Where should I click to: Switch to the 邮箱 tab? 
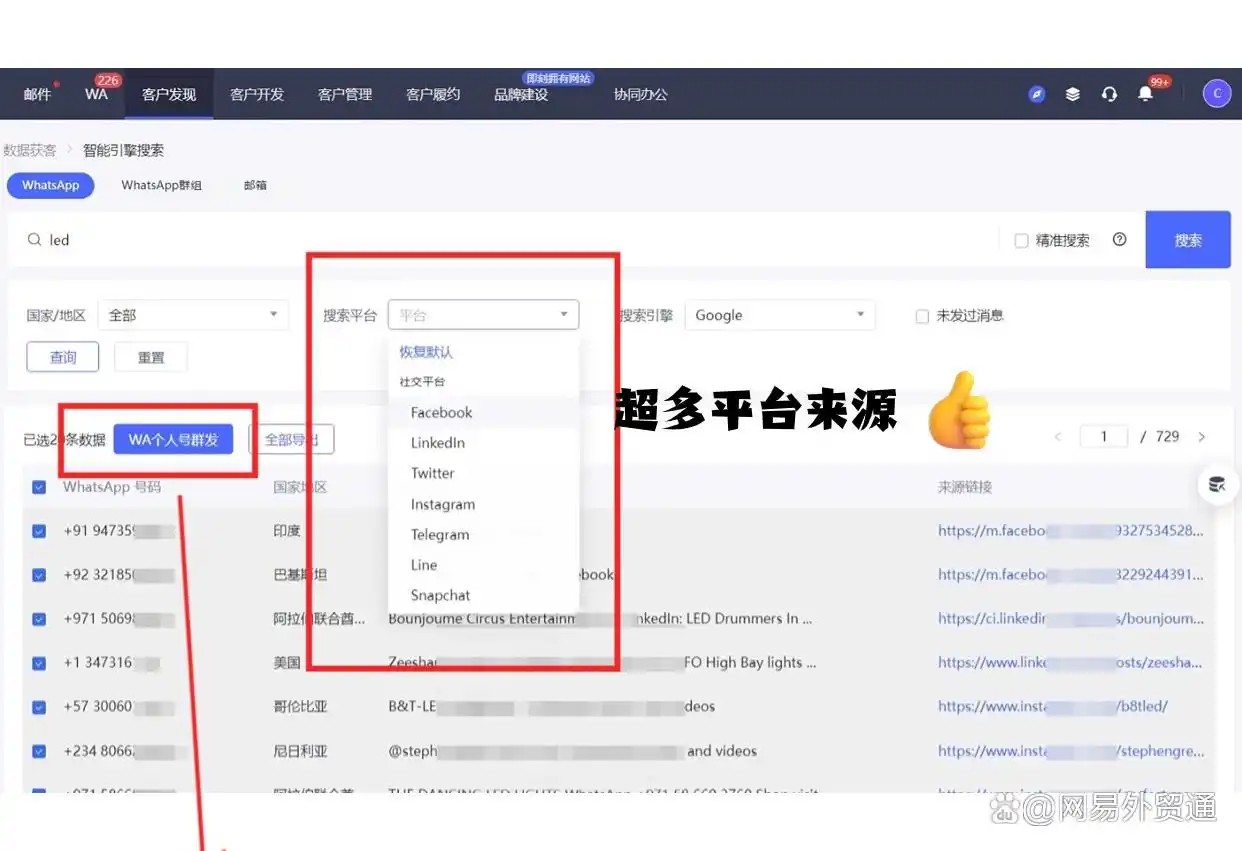[255, 185]
